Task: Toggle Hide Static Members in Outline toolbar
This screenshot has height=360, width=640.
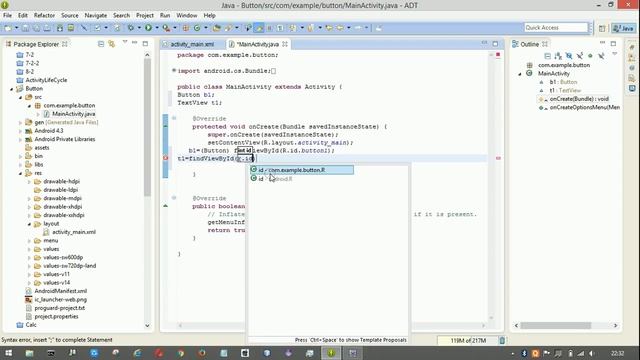Action: [x=579, y=56]
